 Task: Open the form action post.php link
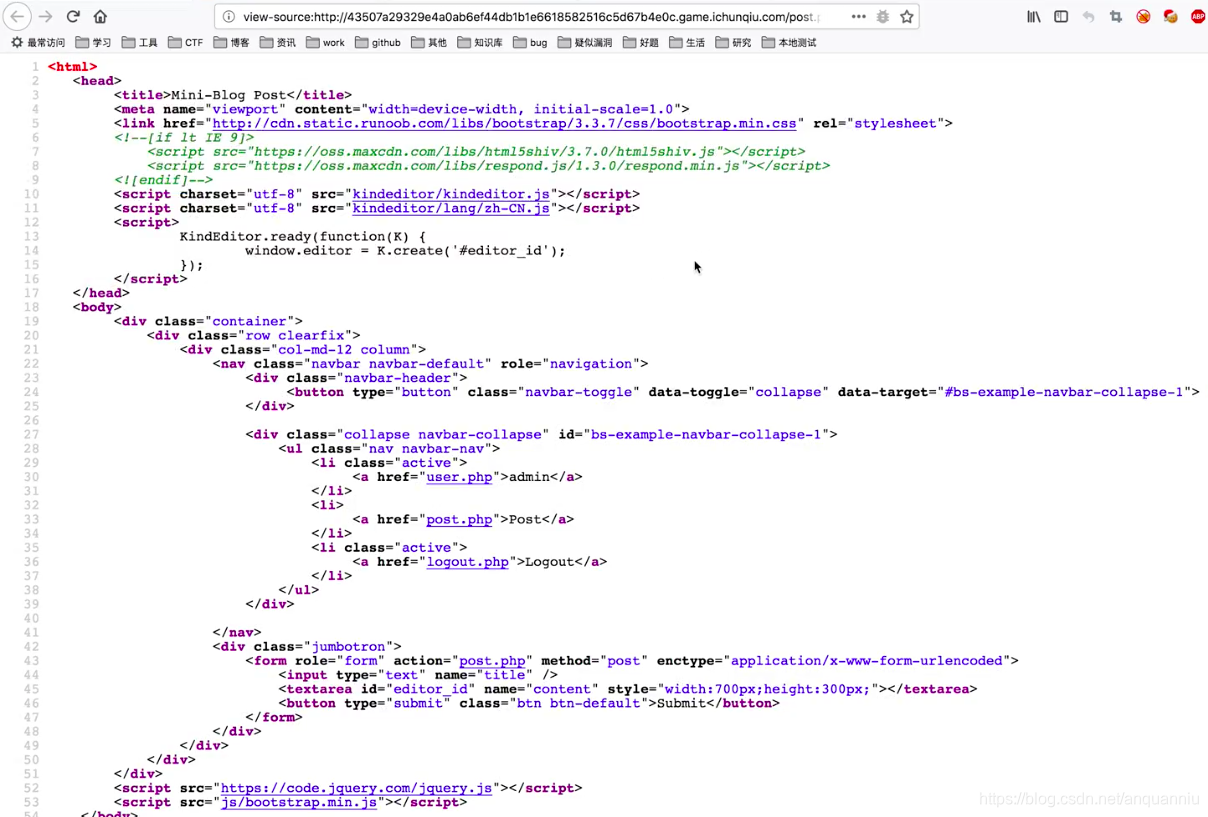click(x=492, y=661)
